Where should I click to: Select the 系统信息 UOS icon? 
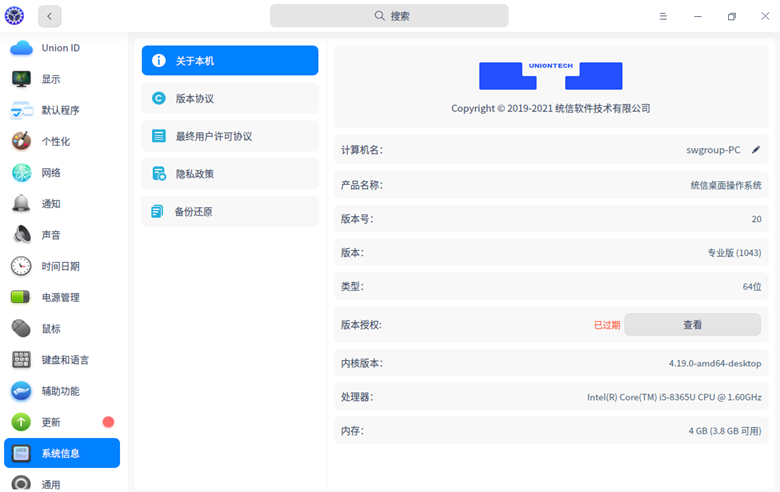click(21, 453)
